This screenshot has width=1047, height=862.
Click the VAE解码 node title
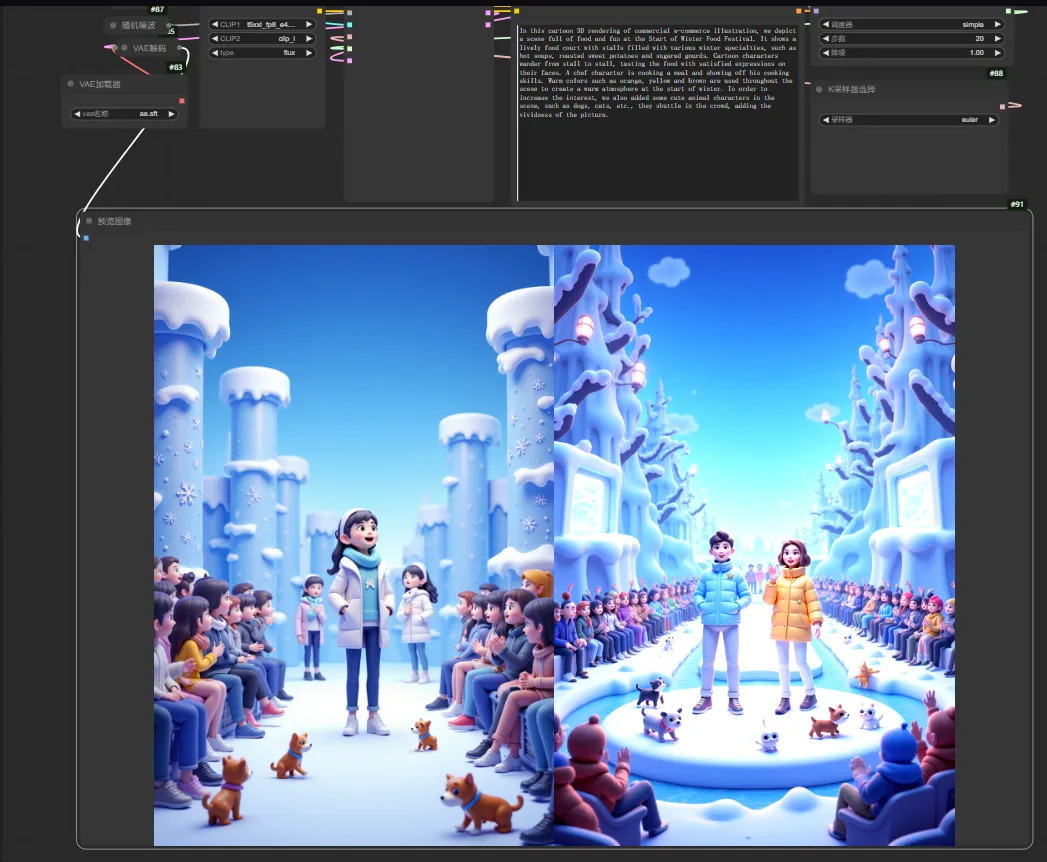[150, 47]
